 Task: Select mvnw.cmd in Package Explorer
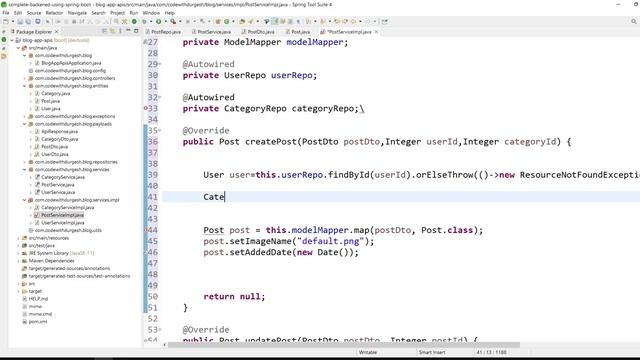pos(40,314)
